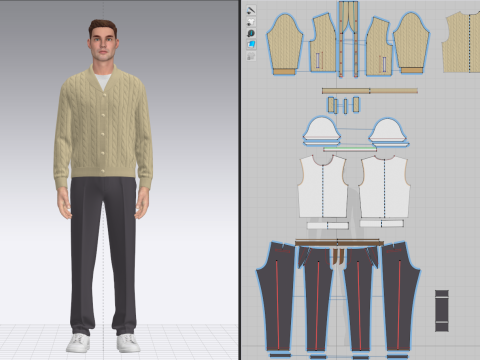
Task: Click the avatar's head in 3D view
Action: pos(103,39)
